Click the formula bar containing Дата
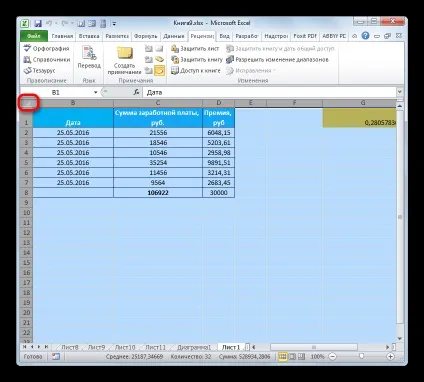 click(269, 92)
